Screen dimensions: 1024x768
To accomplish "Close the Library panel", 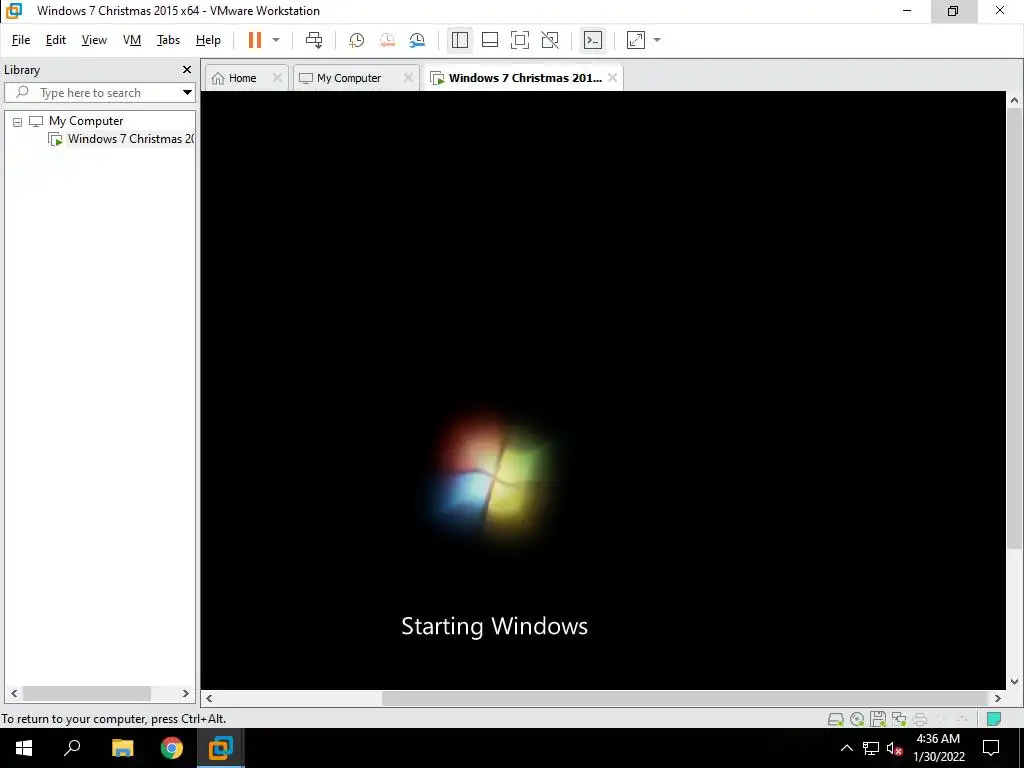I will (187, 69).
